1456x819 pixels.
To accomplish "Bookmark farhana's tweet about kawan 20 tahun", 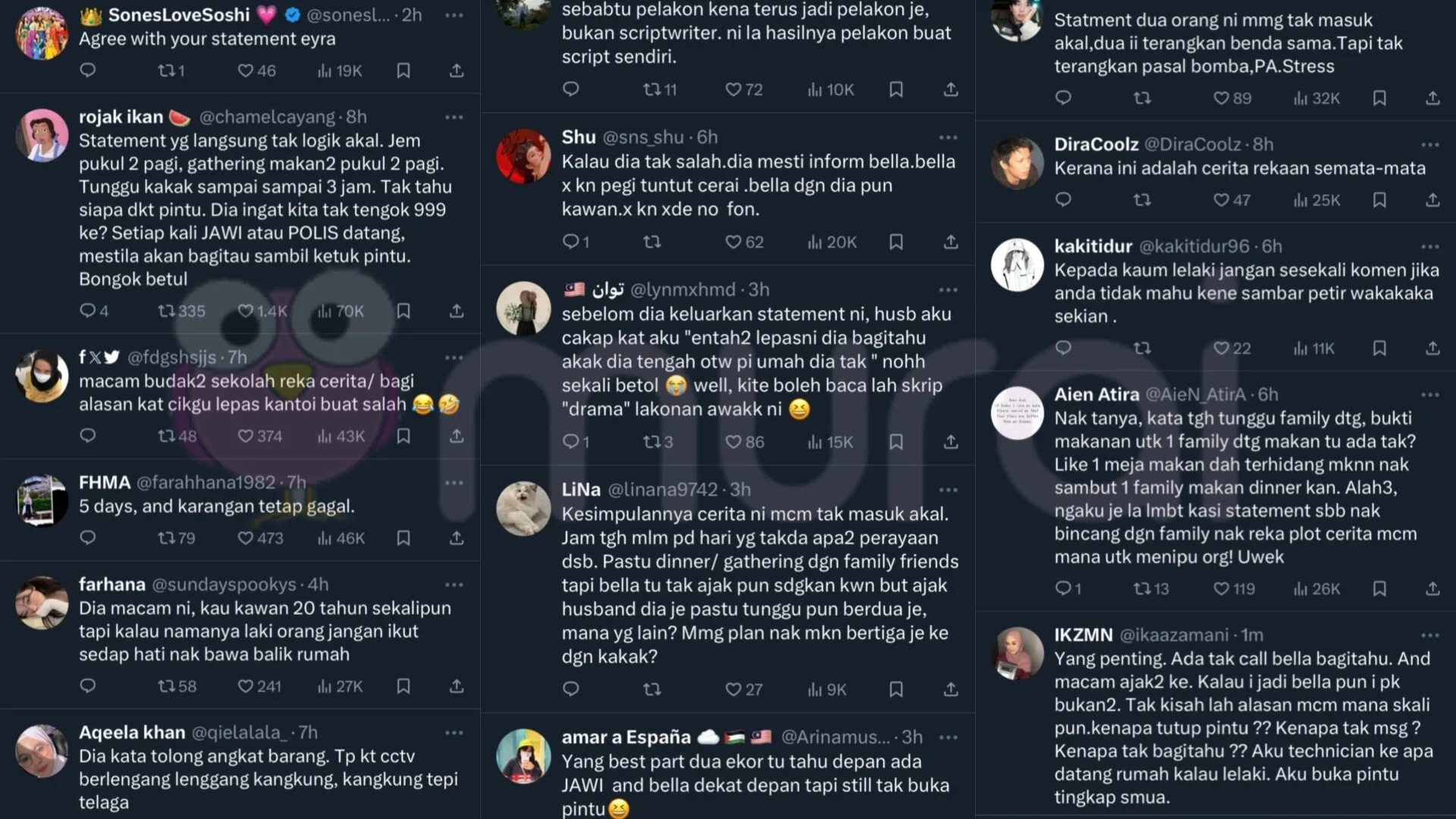I will 403,686.
